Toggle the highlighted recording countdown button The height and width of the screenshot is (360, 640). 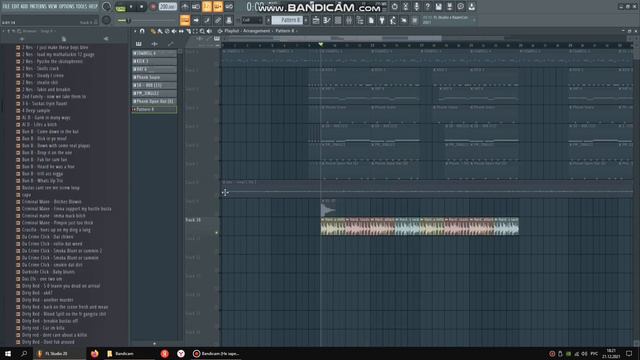point(207,7)
